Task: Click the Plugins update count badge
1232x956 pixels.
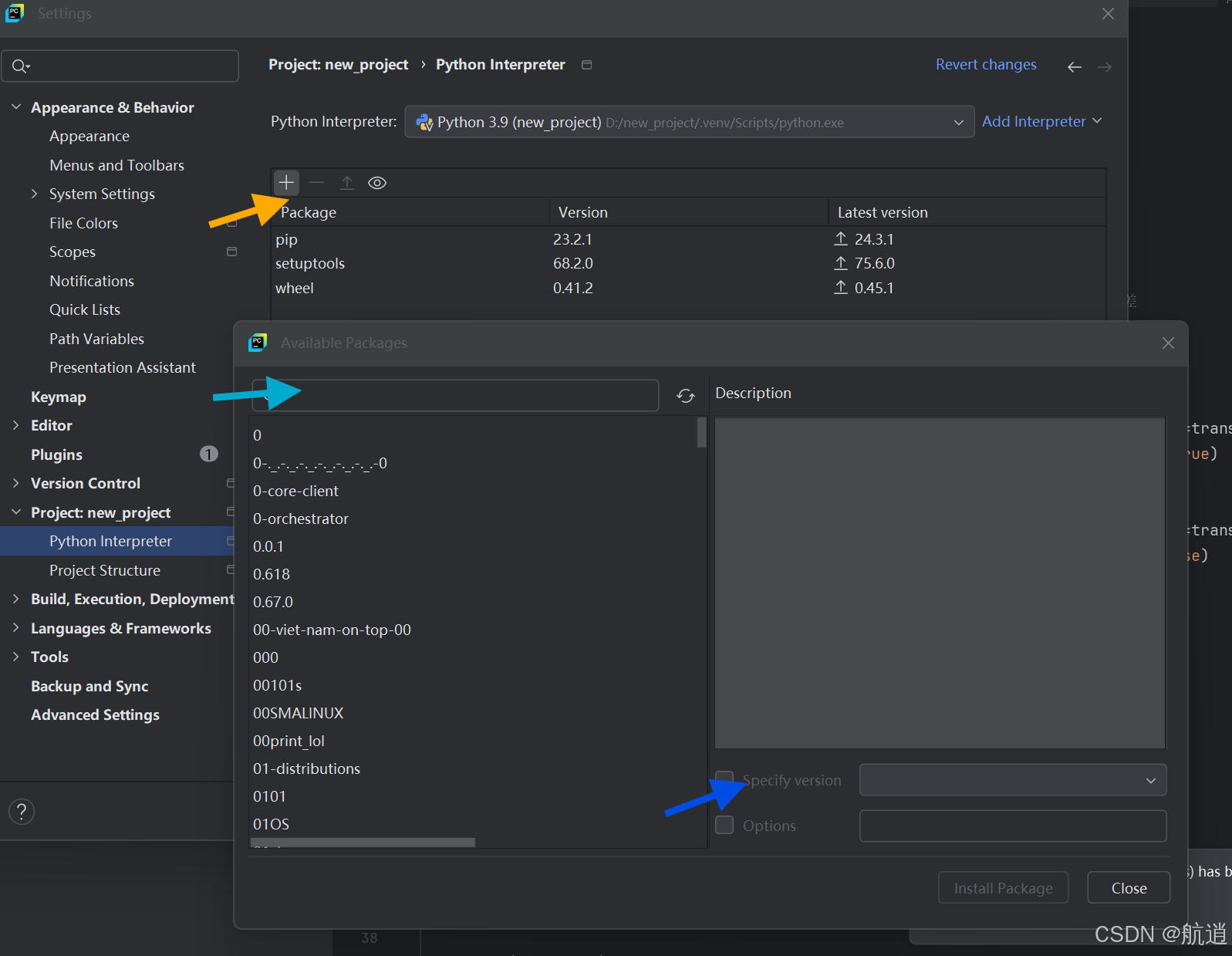Action: click(x=209, y=454)
